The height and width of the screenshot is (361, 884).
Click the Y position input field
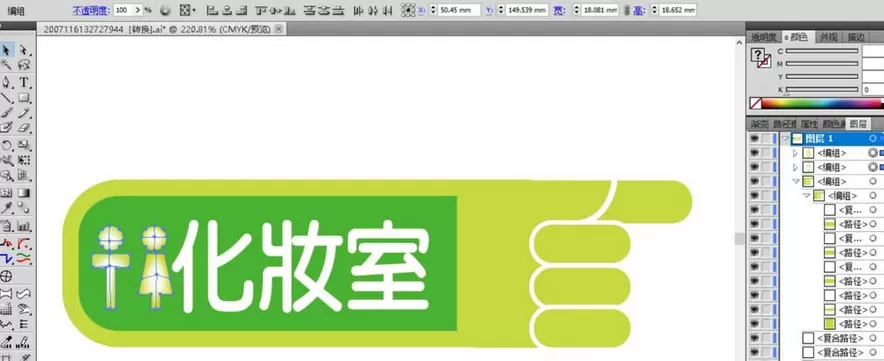[x=527, y=10]
